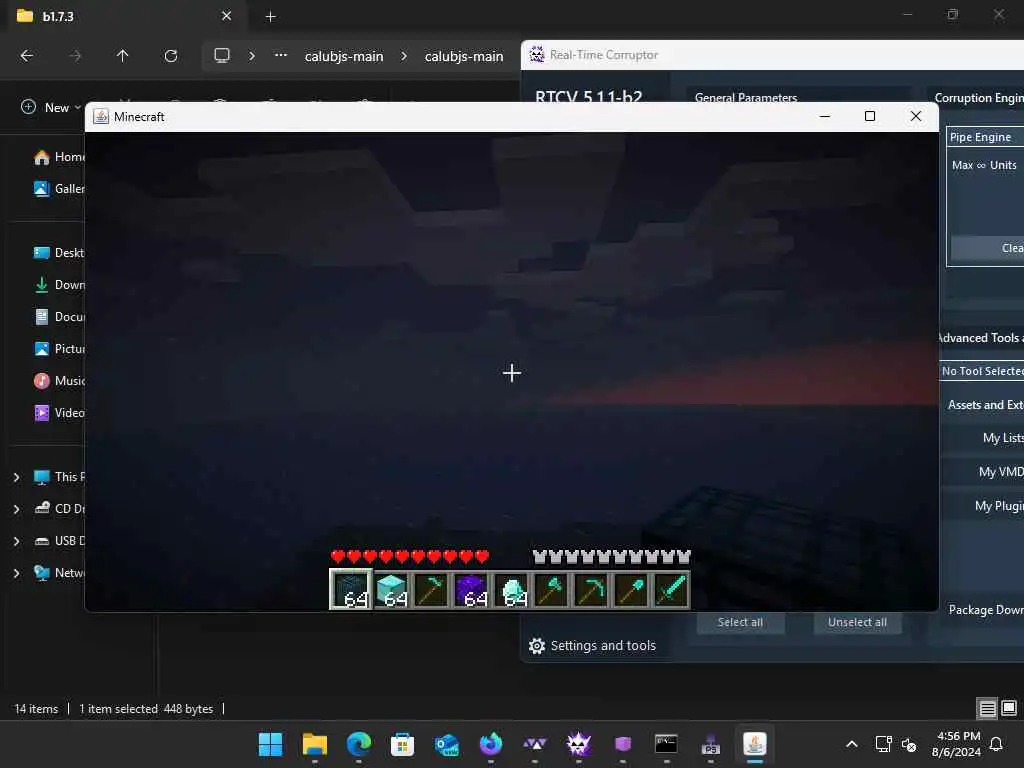The height and width of the screenshot is (768, 1024).
Task: Expand the USB Drive tree node
Action: coord(16,541)
